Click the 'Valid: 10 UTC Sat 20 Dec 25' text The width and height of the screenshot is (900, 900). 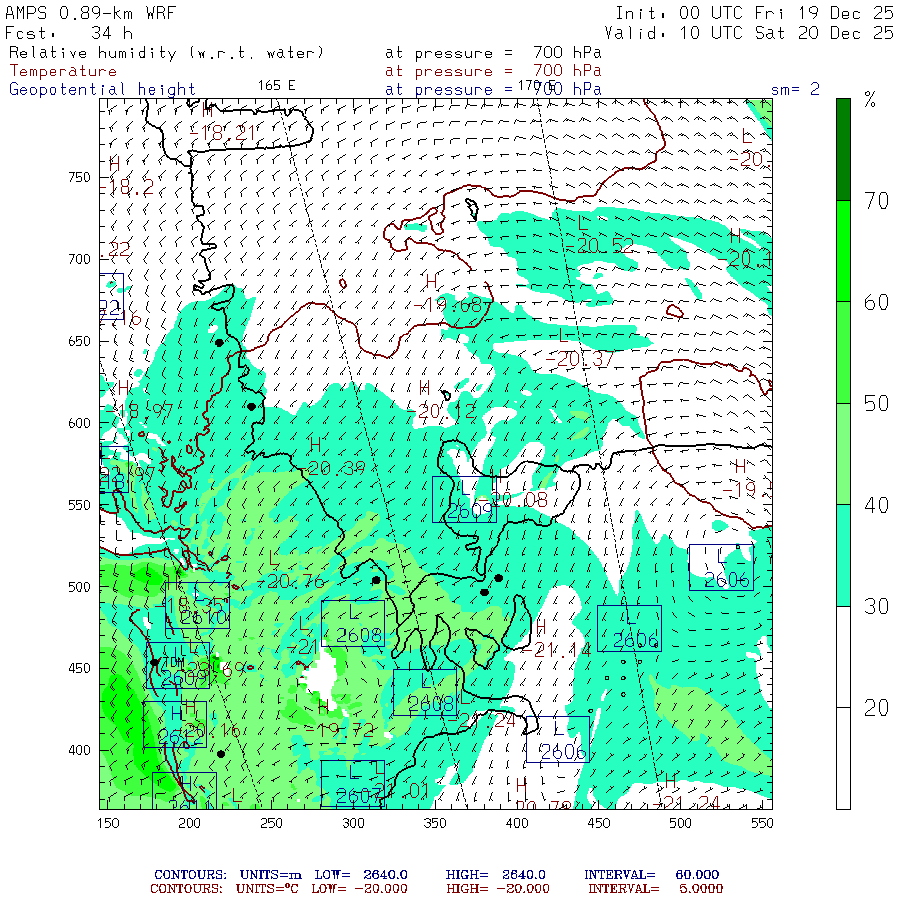(x=748, y=33)
